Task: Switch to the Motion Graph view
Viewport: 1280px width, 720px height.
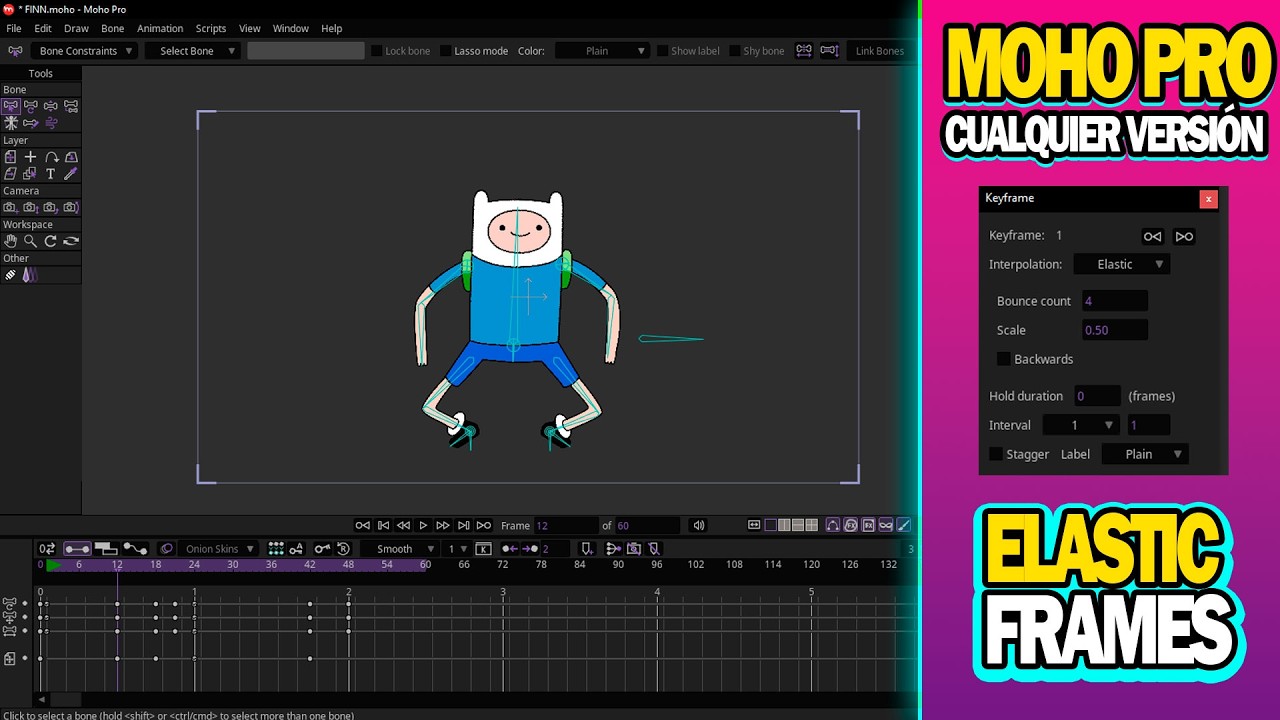Action: (x=135, y=548)
